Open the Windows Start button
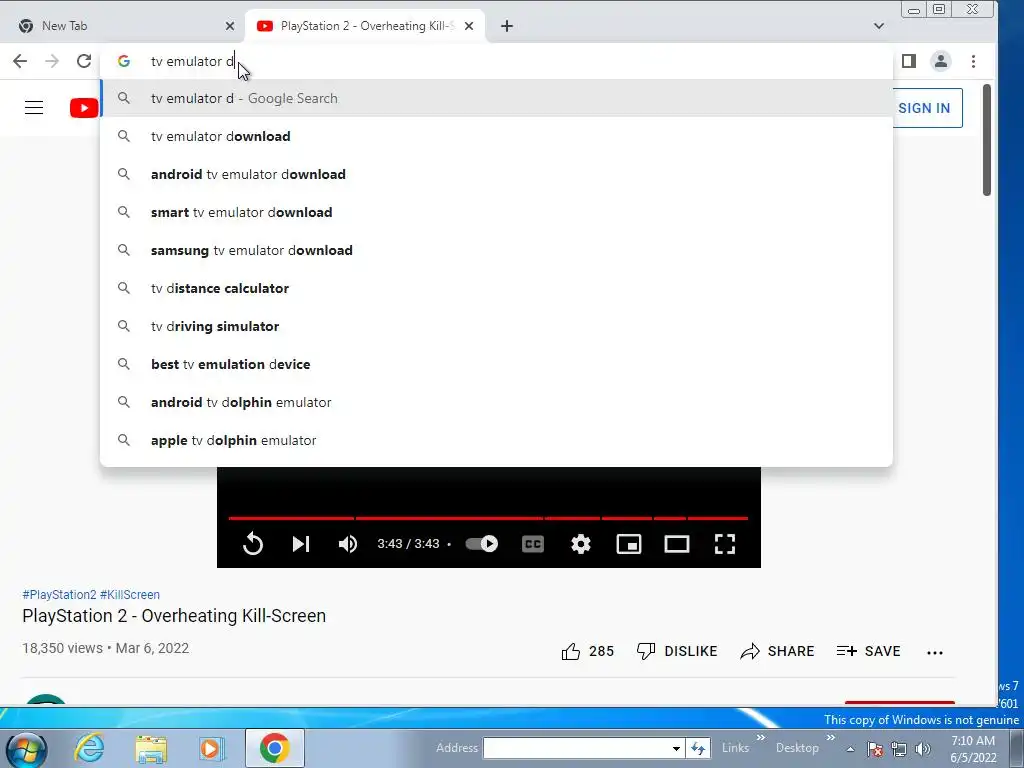The image size is (1024, 768). point(26,749)
